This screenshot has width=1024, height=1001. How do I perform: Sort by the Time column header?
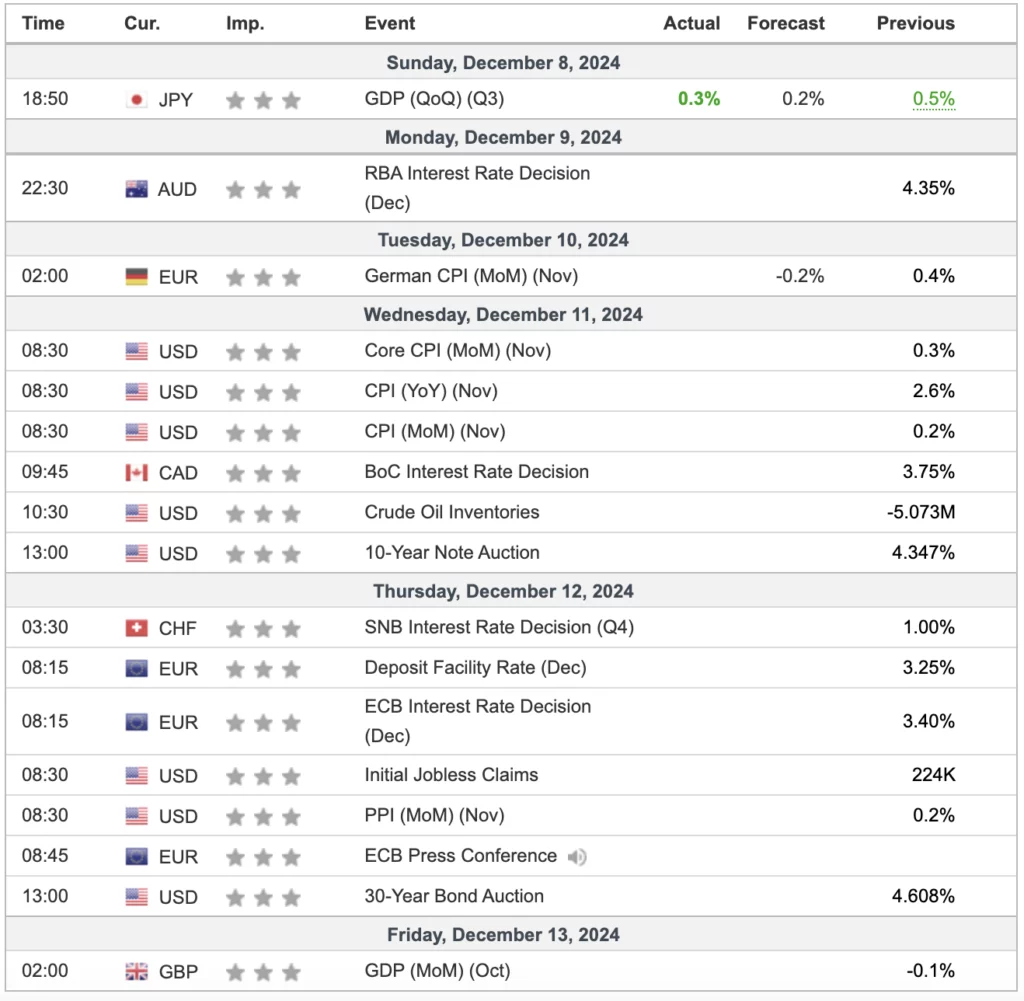click(x=43, y=24)
